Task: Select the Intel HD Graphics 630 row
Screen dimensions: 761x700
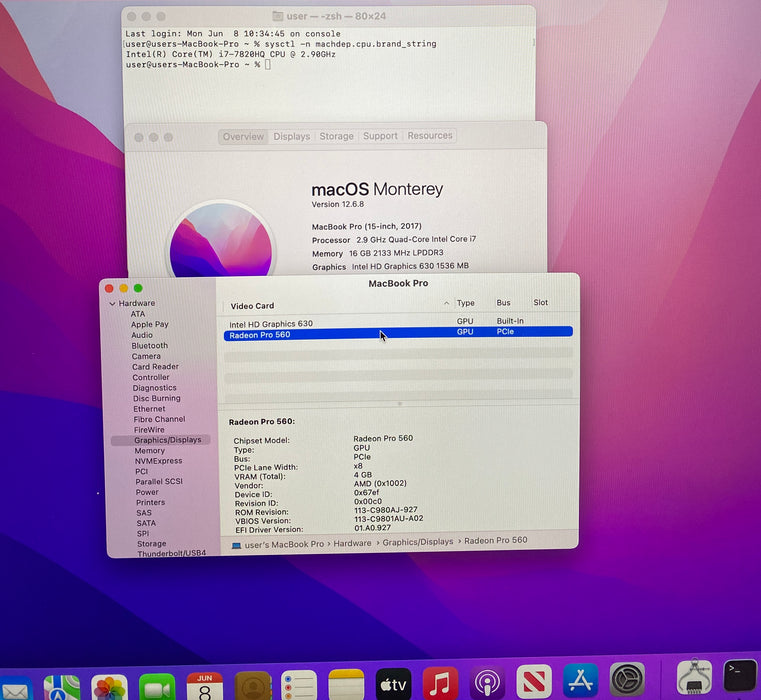Action: click(398, 323)
